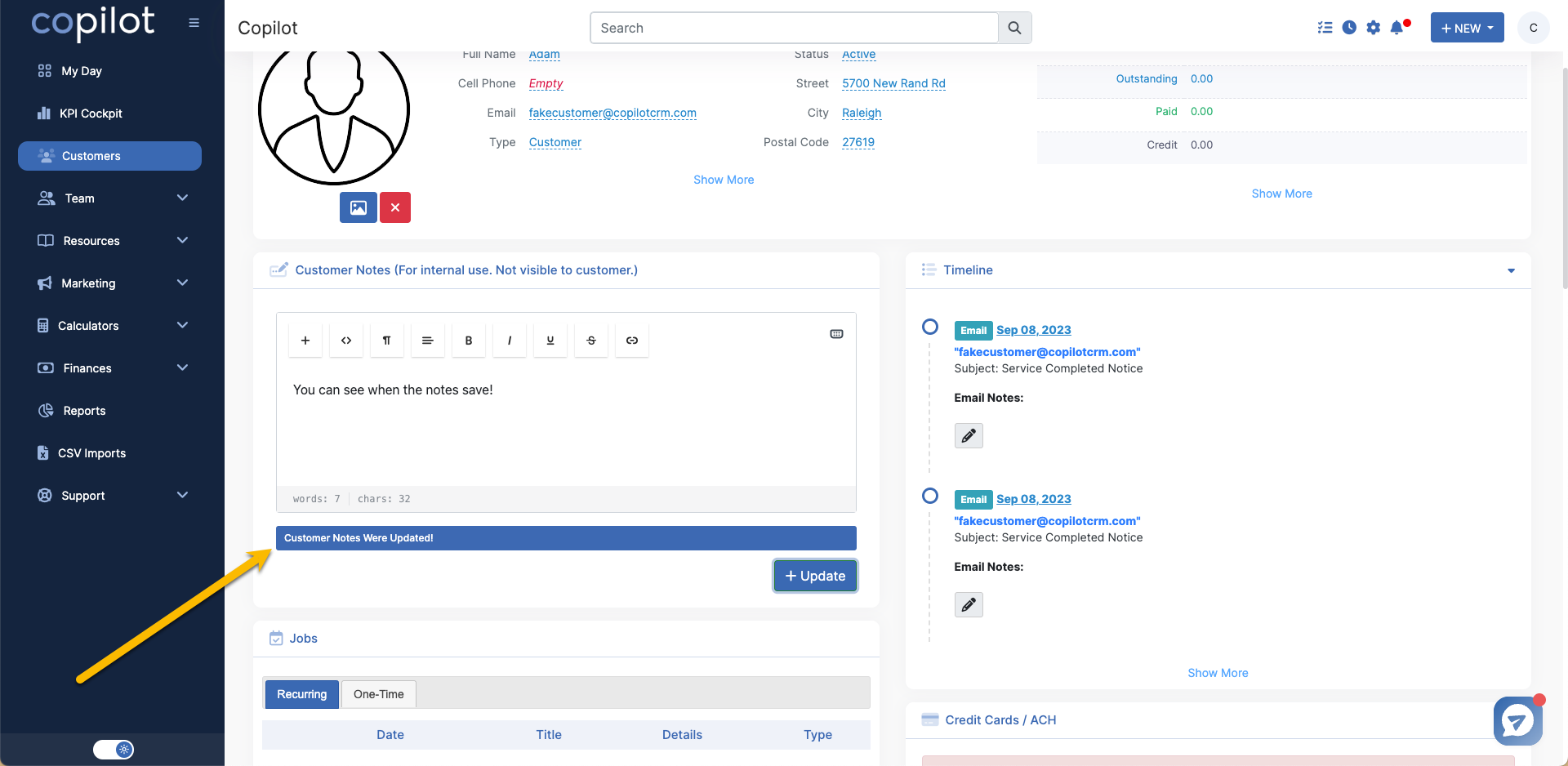Toggle underline formatting in notes editor
The image size is (1568, 766).
[x=550, y=341]
